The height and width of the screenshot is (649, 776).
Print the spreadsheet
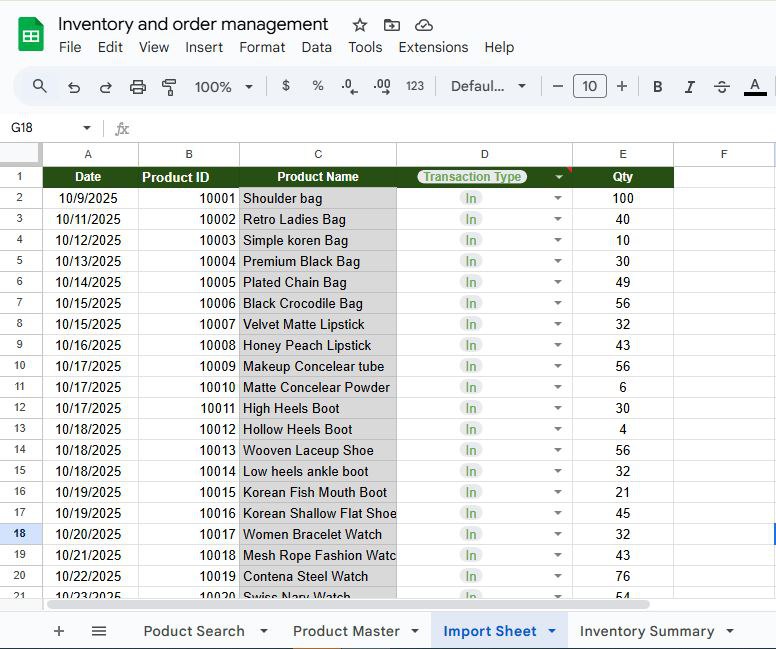138,87
